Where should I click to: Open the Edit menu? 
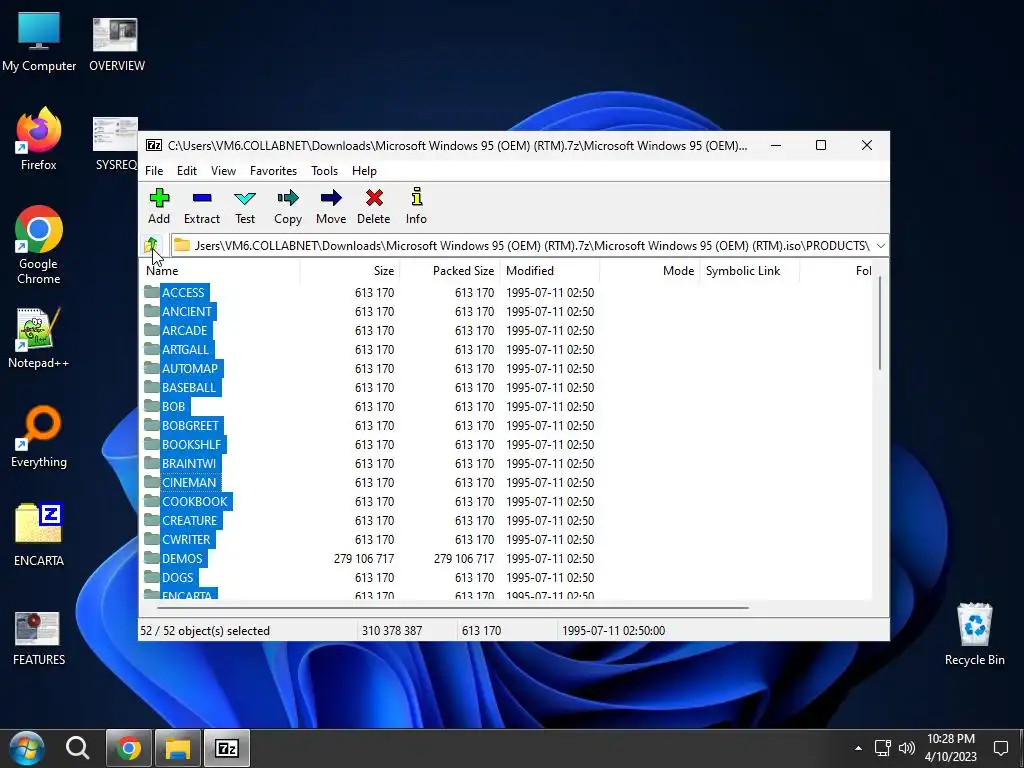[187, 170]
